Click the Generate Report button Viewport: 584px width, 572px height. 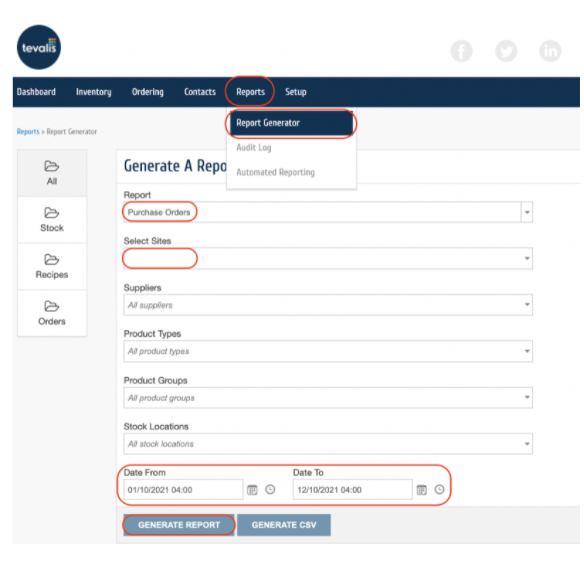(x=179, y=525)
